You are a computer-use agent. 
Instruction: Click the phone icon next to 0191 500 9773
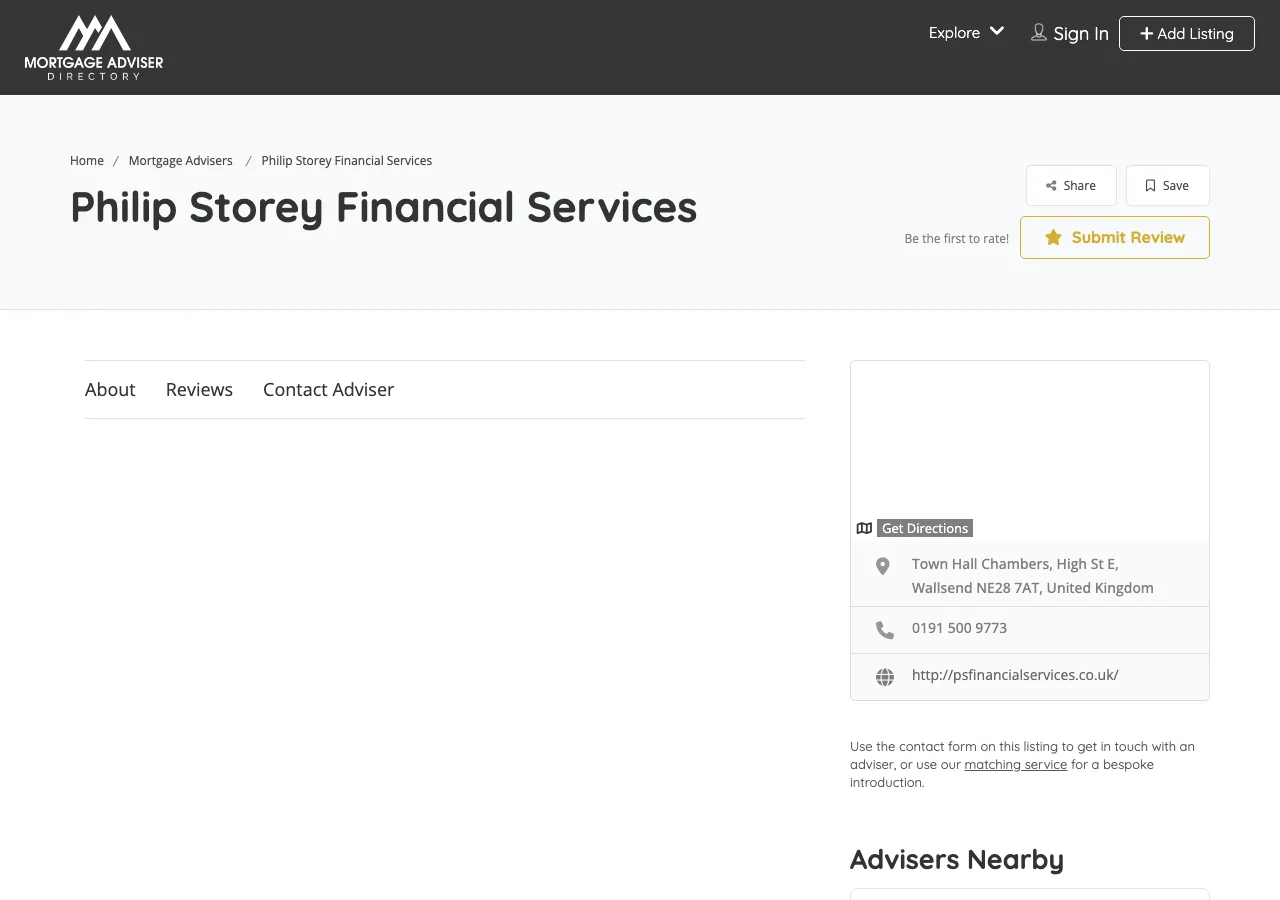pos(884,629)
